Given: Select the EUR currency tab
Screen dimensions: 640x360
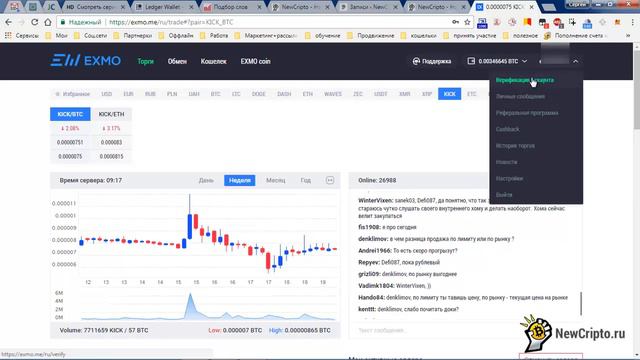Looking at the screenshot, I should (129, 94).
